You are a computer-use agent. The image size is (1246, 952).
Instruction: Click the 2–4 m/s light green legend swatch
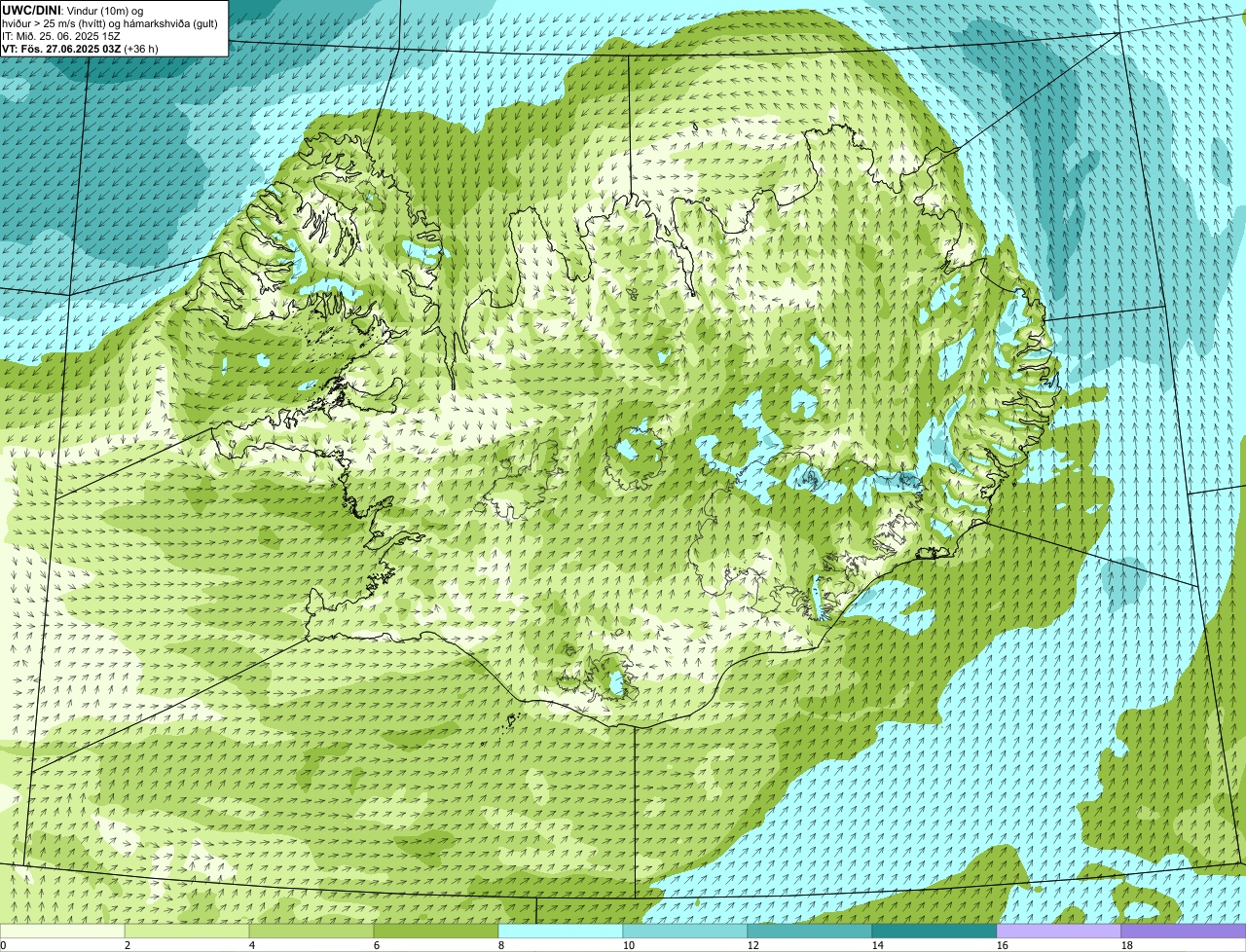pyautogui.click(x=187, y=932)
